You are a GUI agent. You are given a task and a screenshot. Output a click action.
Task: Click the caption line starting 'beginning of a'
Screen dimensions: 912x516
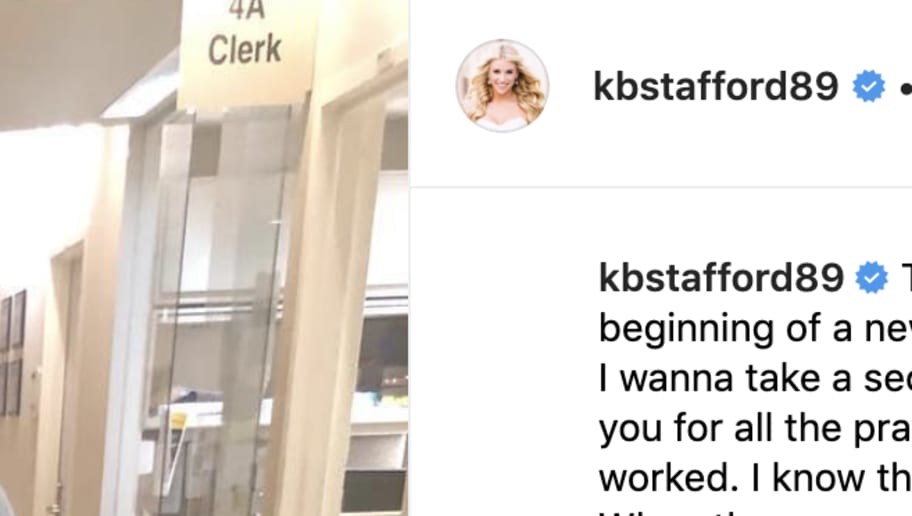[755, 329]
